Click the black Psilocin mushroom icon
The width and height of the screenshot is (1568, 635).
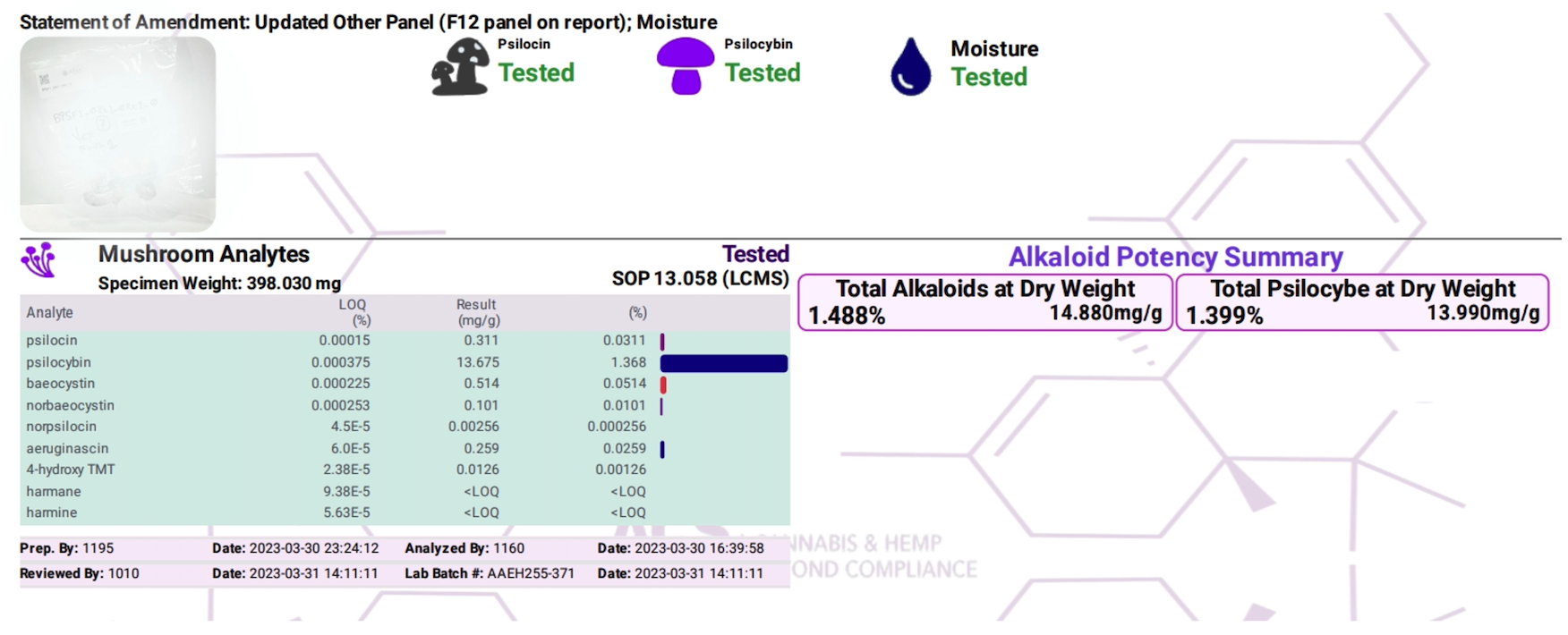coord(460,66)
